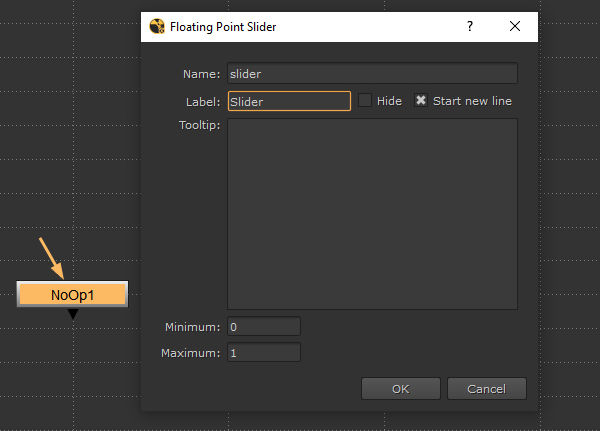Select the NoOp1 node
The height and width of the screenshot is (431, 600).
click(72, 295)
